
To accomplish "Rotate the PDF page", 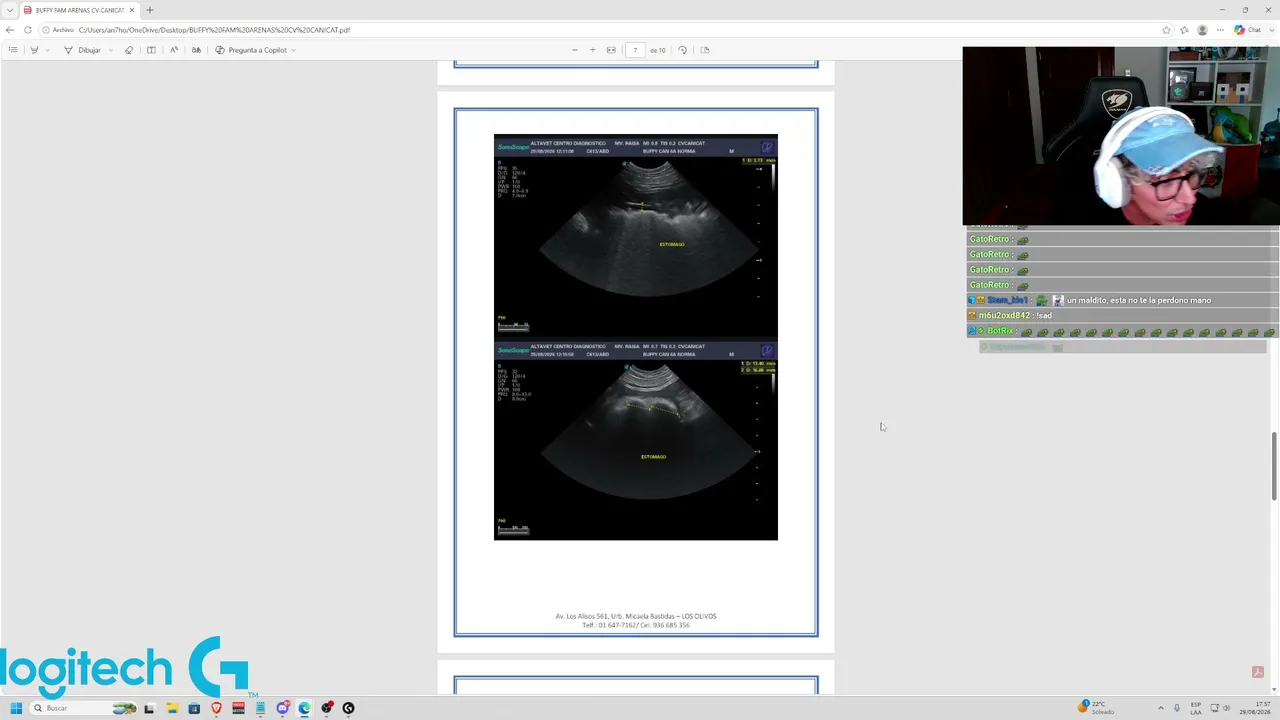I will pyautogui.click(x=682, y=50).
